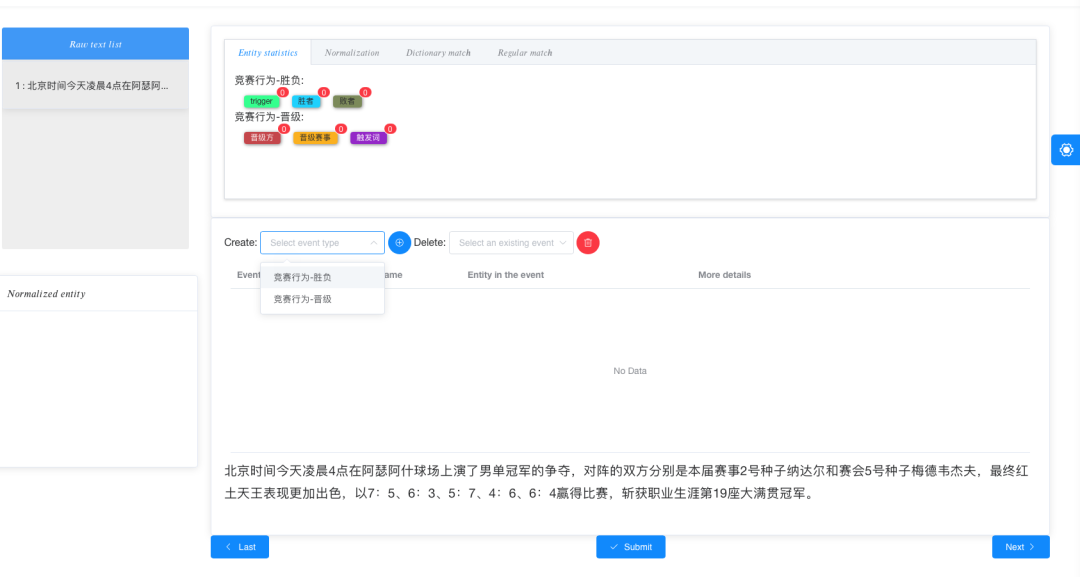Screen dimensions: 1080x577
Task: Click the Next button
Action: [x=1020, y=546]
